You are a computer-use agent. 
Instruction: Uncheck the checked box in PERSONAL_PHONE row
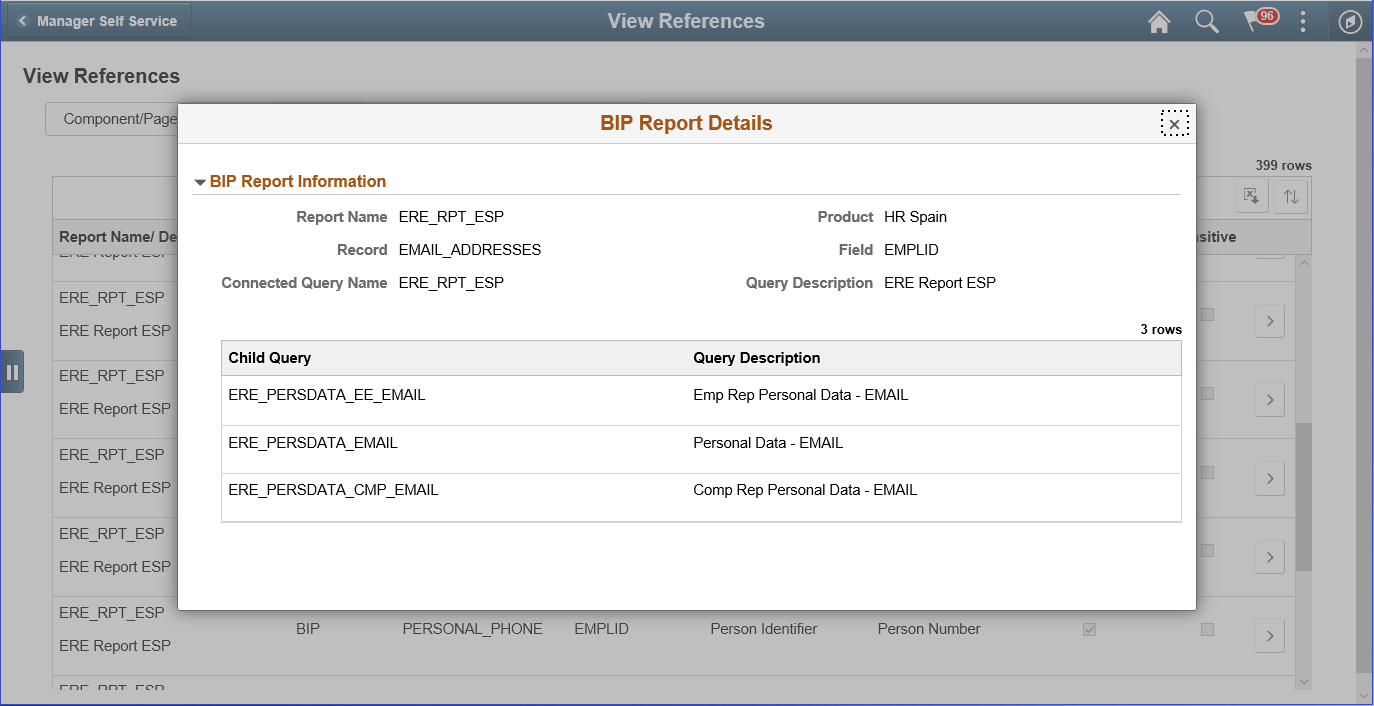click(1089, 629)
